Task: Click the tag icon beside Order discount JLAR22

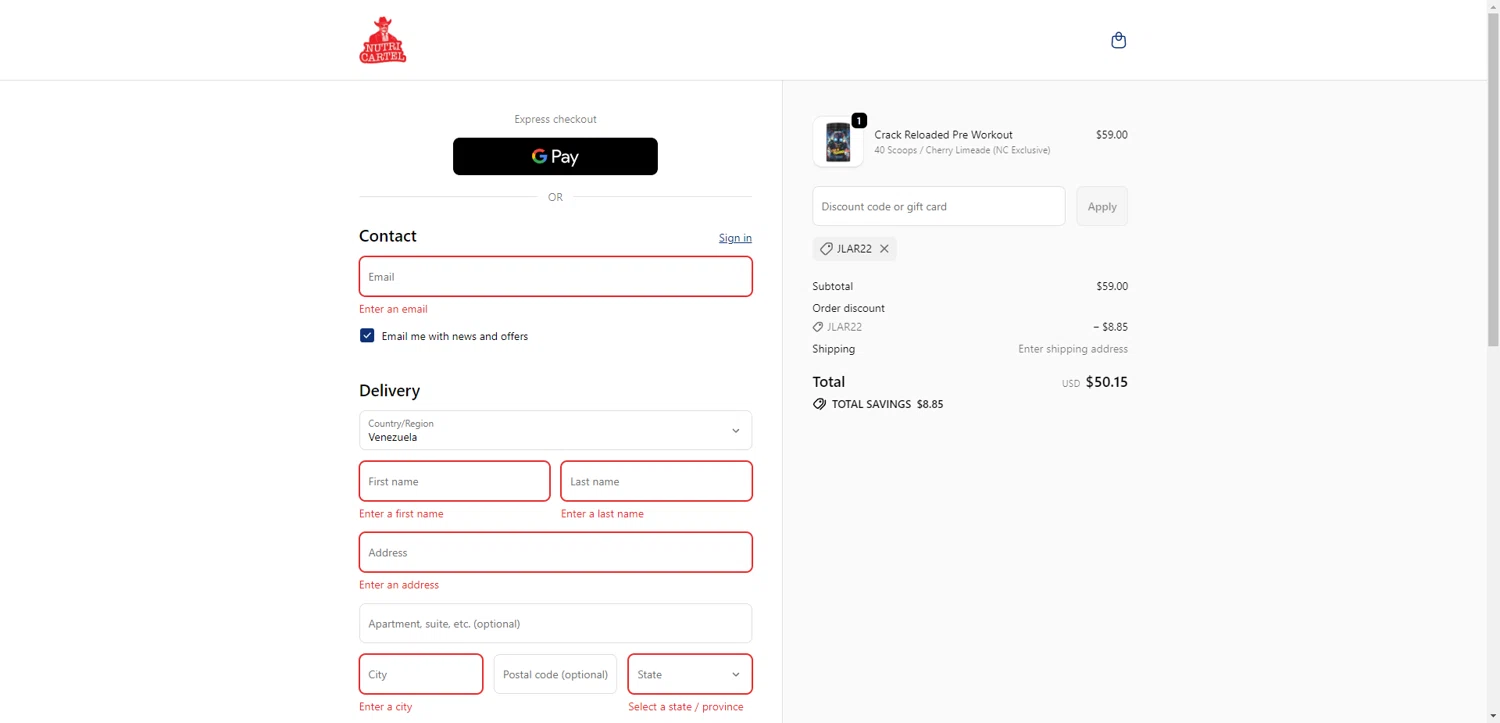Action: coord(818,327)
